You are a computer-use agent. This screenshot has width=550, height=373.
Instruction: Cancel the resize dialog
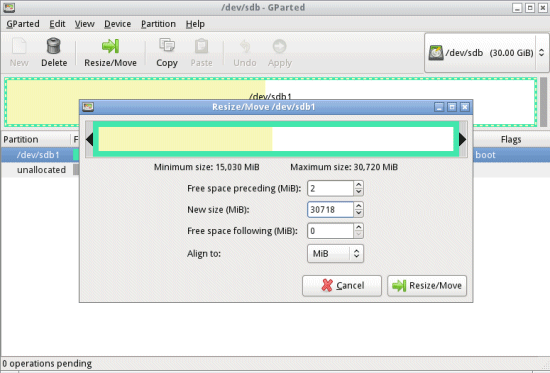[x=342, y=286]
